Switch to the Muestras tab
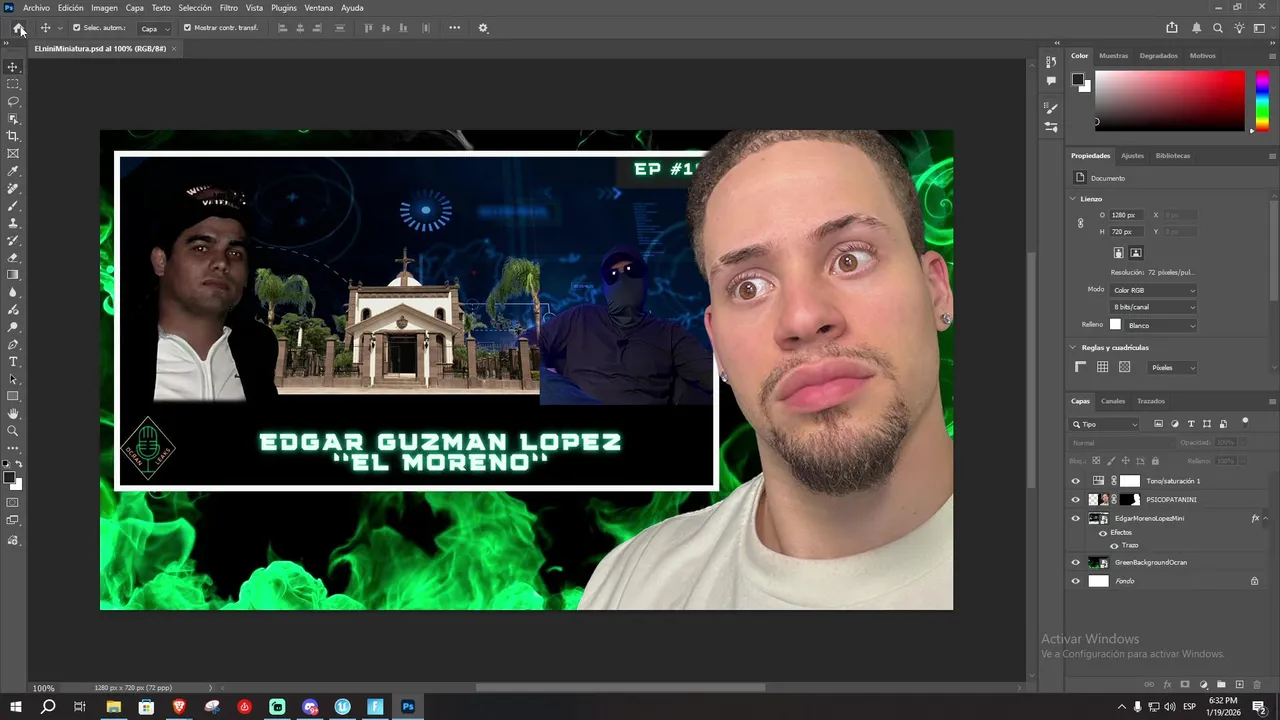The image size is (1280, 720). point(1113,56)
